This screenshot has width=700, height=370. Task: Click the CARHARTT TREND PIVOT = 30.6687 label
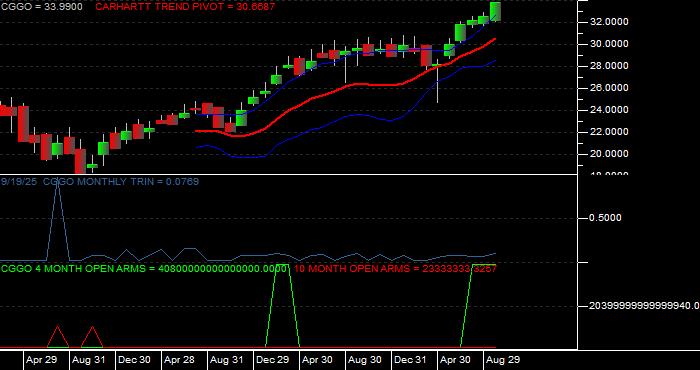tap(185, 7)
